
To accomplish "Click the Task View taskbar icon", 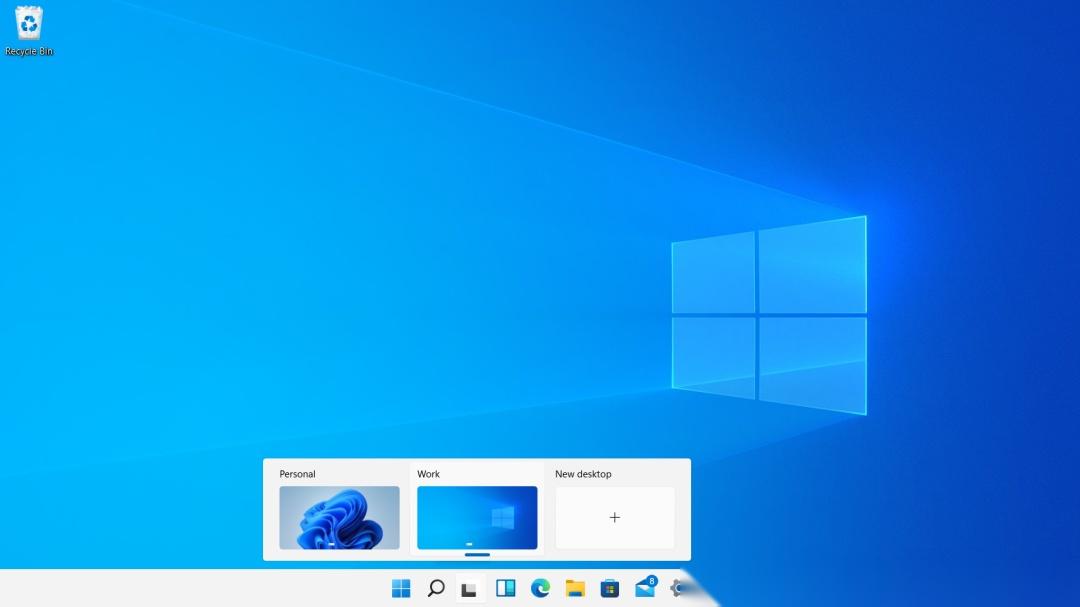I will coord(470,589).
